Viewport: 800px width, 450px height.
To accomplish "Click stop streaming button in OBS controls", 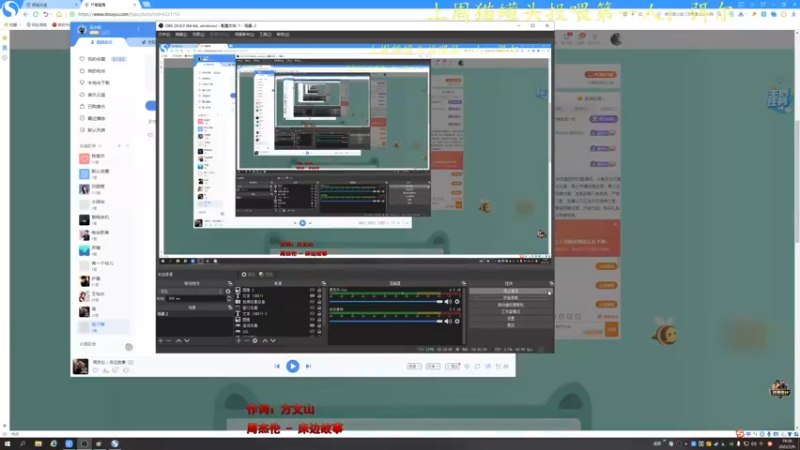I will (x=510, y=291).
